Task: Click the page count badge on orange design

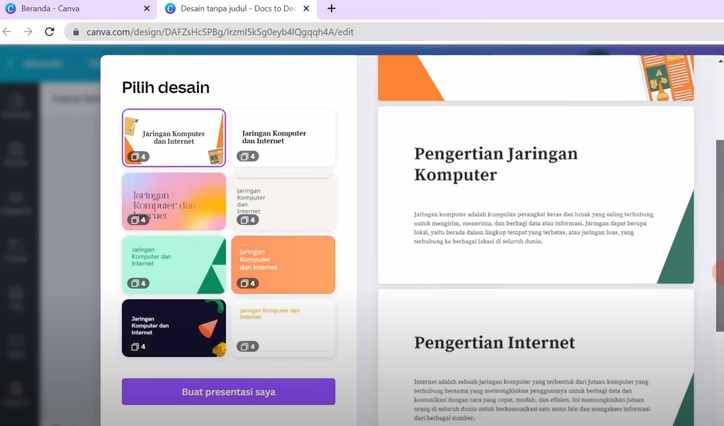Action: [x=248, y=283]
